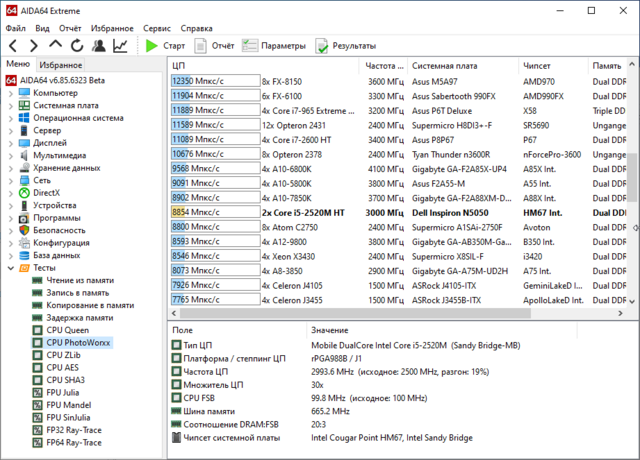Expand the Компьютер tree node
Image resolution: width=640 pixels, height=460 pixels.
(x=10, y=93)
